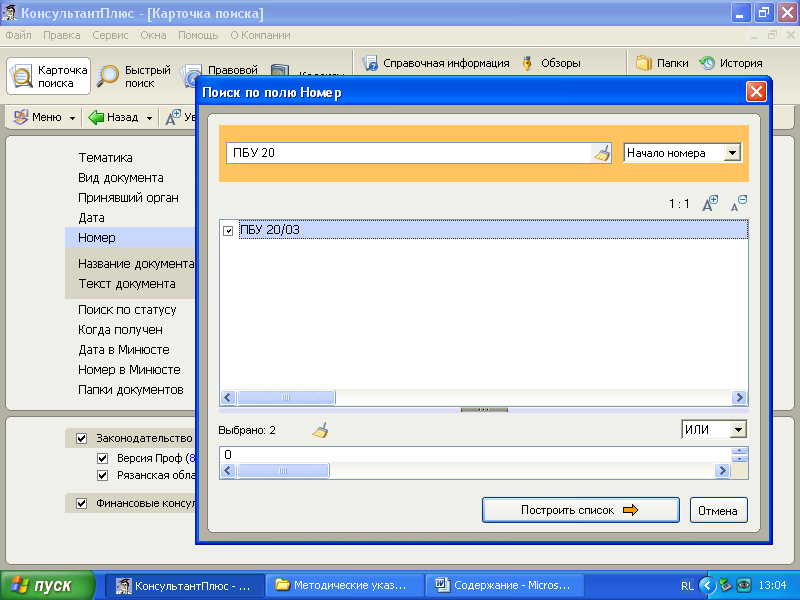Open Справочная информация
Image resolution: width=800 pixels, height=600 pixels.
436,63
